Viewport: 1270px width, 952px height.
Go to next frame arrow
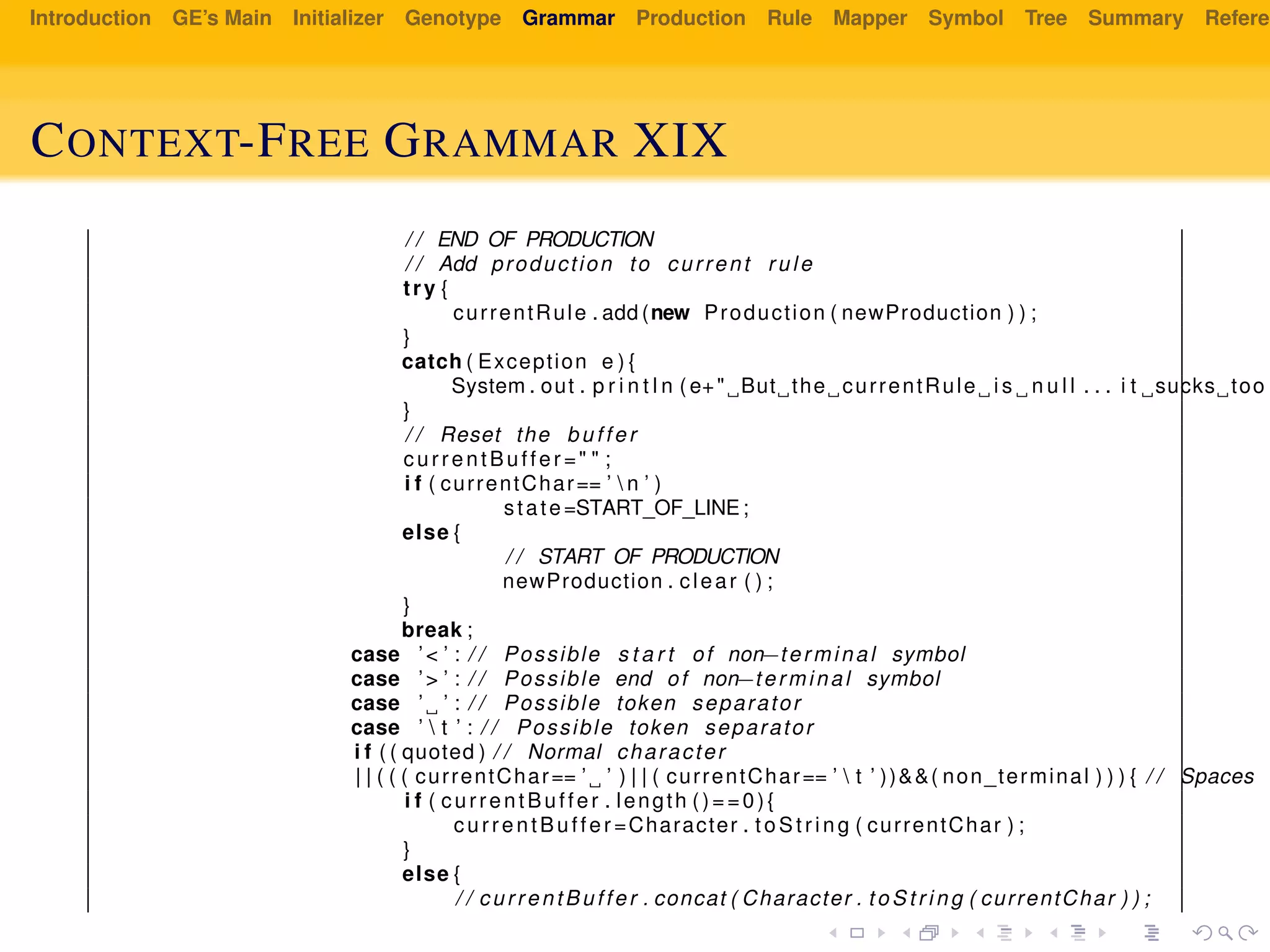click(955, 933)
